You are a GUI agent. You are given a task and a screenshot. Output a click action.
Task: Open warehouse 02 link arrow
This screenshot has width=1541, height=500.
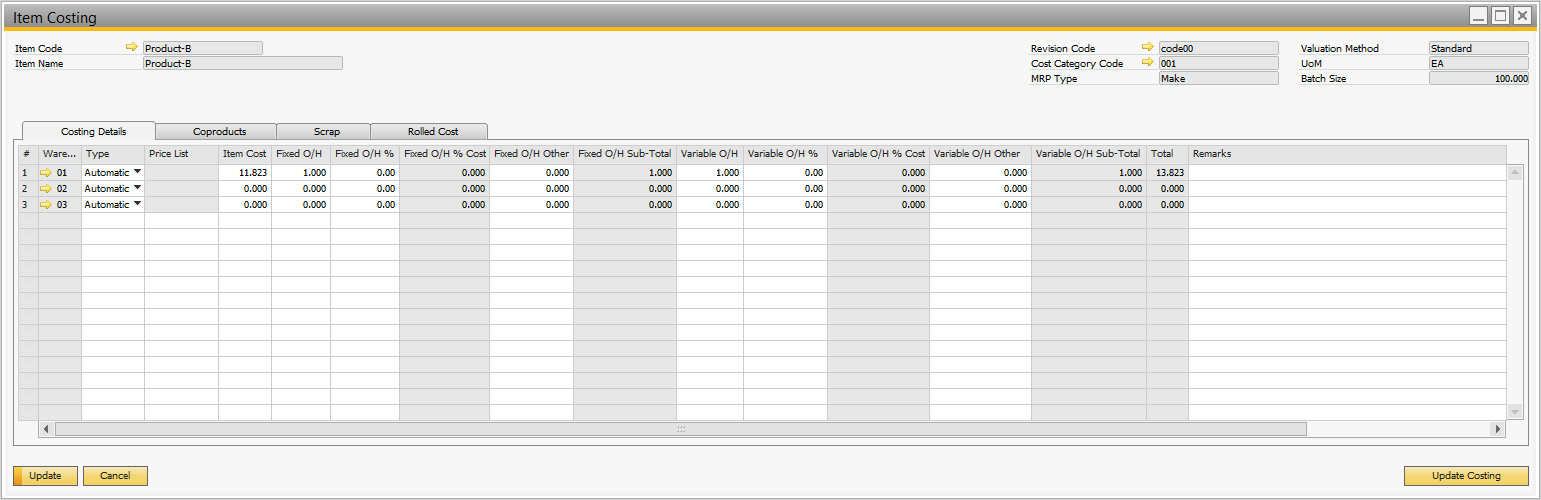[x=45, y=189]
